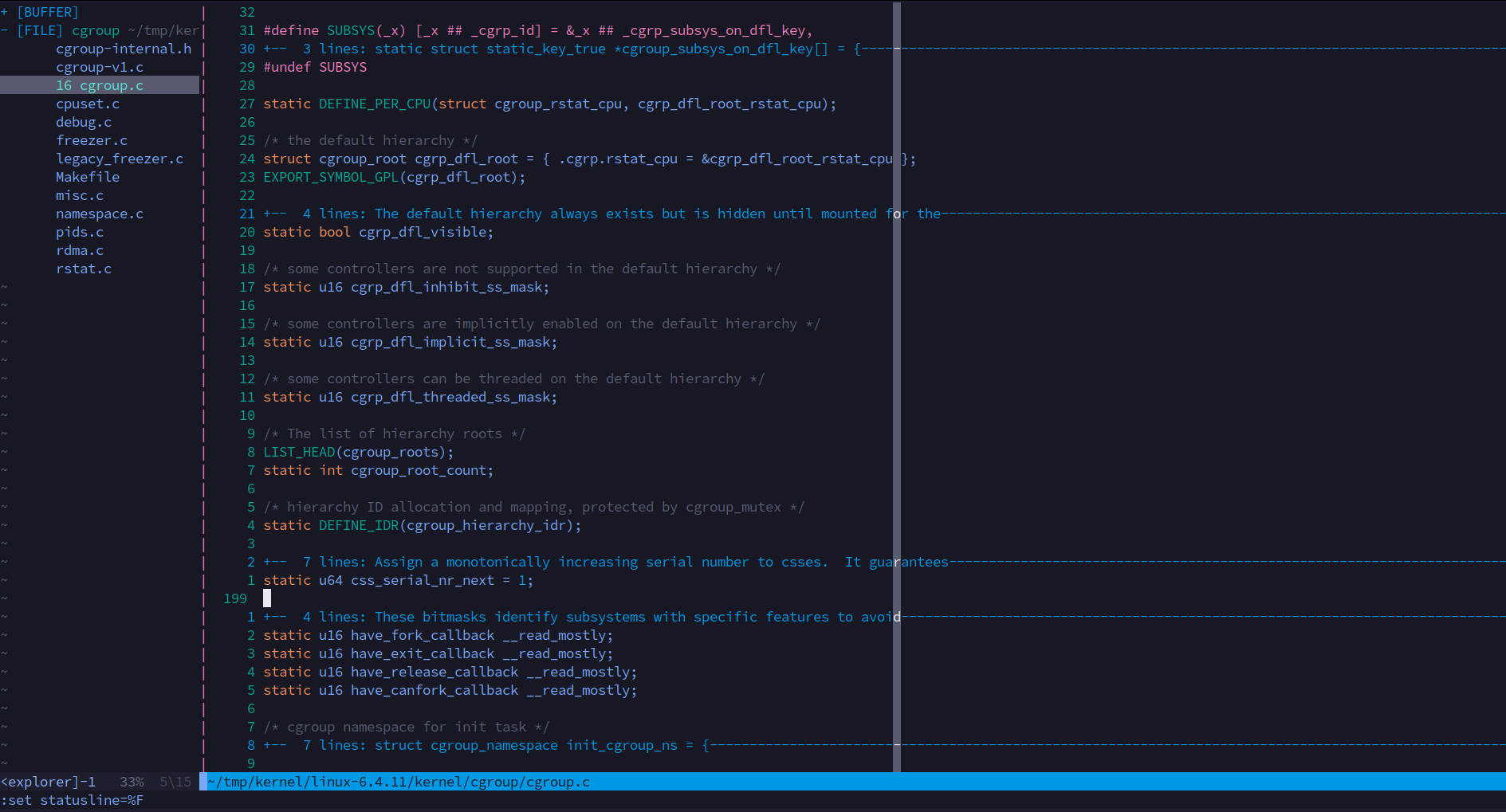Unfold the init_cgroup_ns struct definition

[x=558, y=744]
